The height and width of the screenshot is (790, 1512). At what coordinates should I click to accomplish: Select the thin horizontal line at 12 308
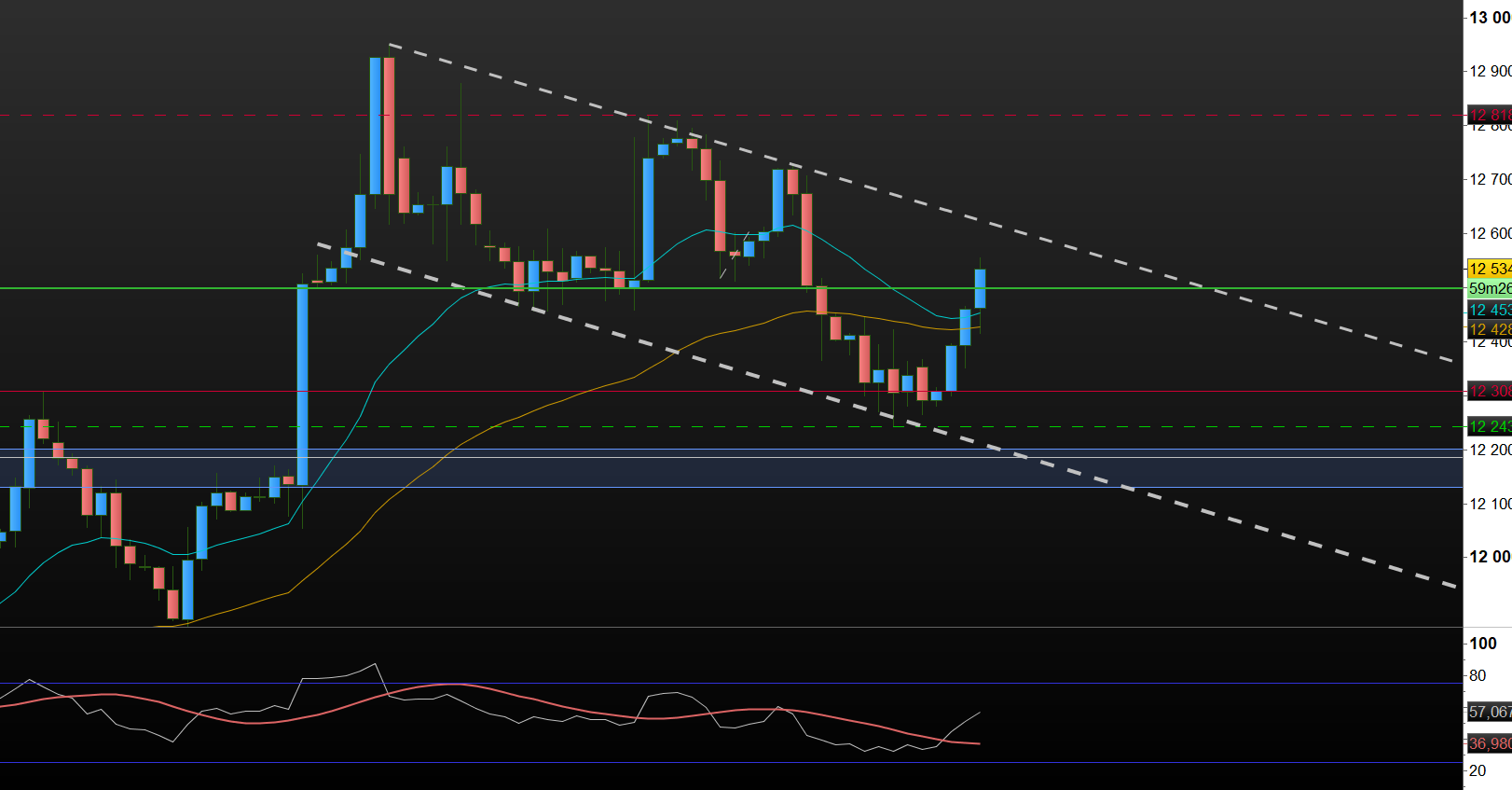731,392
